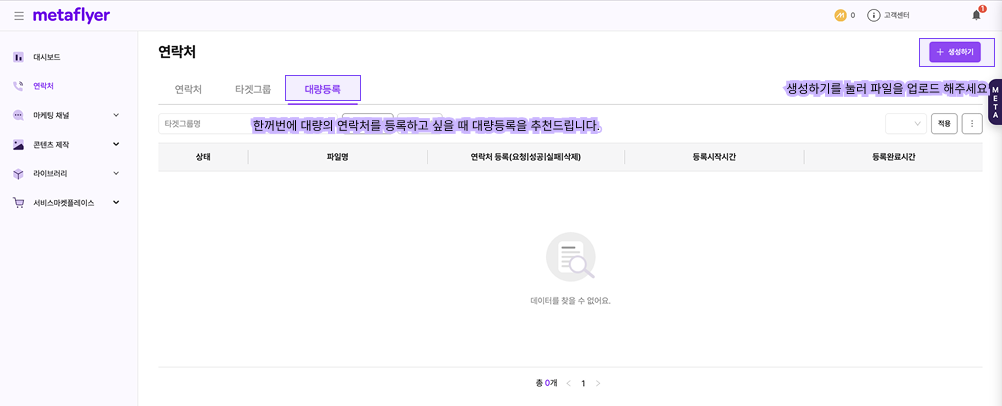Switch to the 타겟그룹 tab
Screen dimensions: 1002x406
252,89
